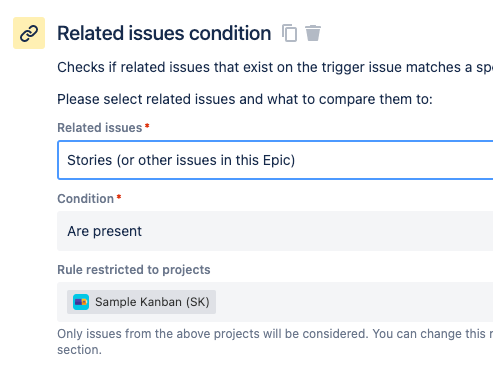This screenshot has height=382, width=493.
Task: Click the red asterisk beside Related issues
Action: point(147,126)
